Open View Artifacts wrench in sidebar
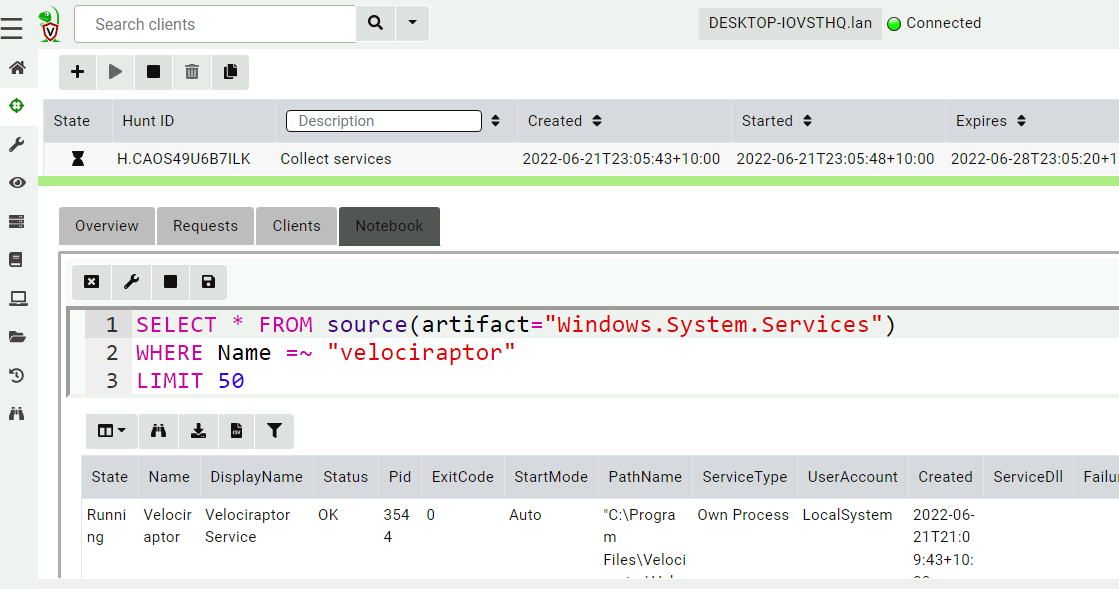The height and width of the screenshot is (589, 1119). [17, 145]
